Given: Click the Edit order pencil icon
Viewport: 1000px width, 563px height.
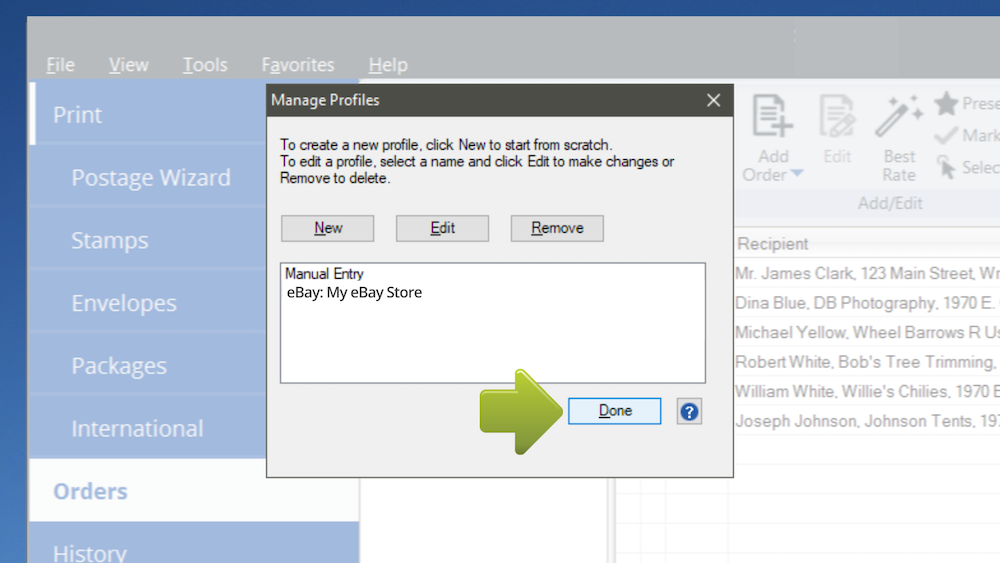Looking at the screenshot, I should (x=837, y=117).
